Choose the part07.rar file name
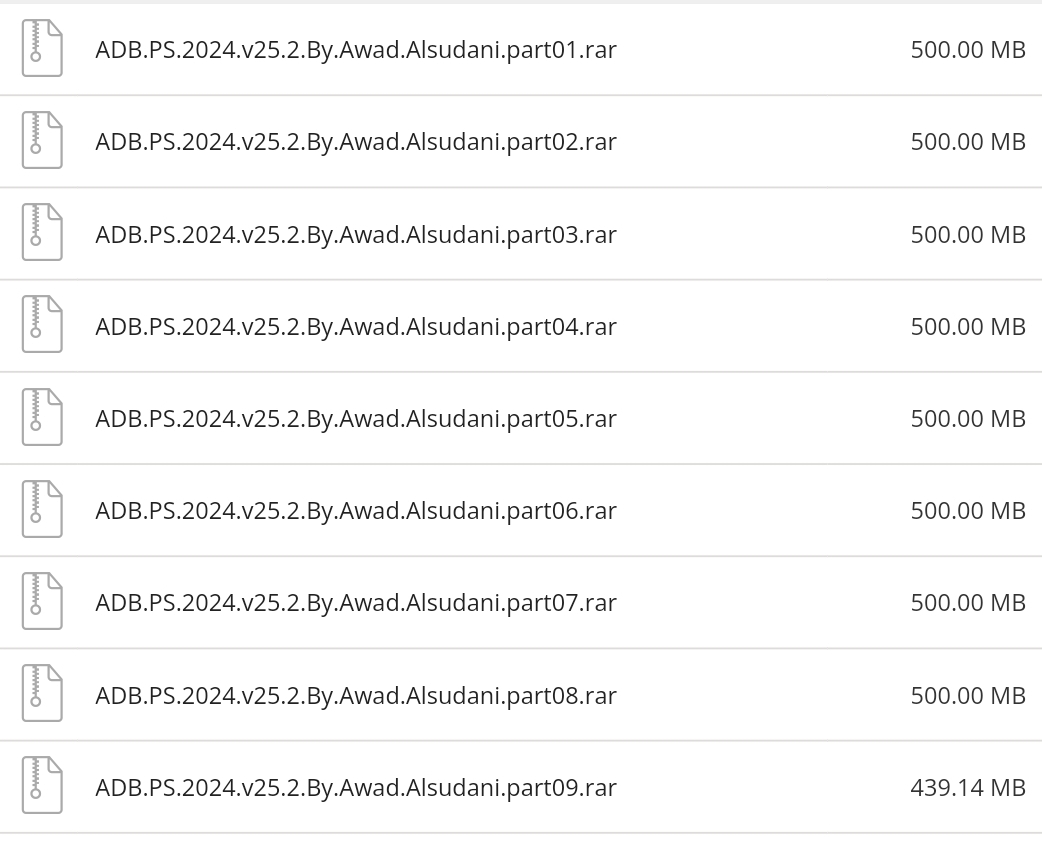 pos(355,602)
